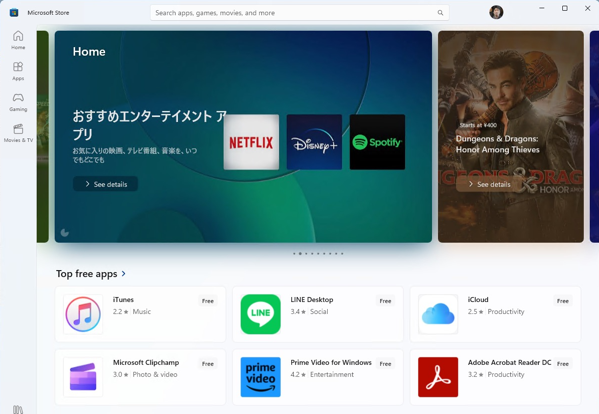
Task: Click See details on Dungeons & Dragons
Action: (x=489, y=184)
